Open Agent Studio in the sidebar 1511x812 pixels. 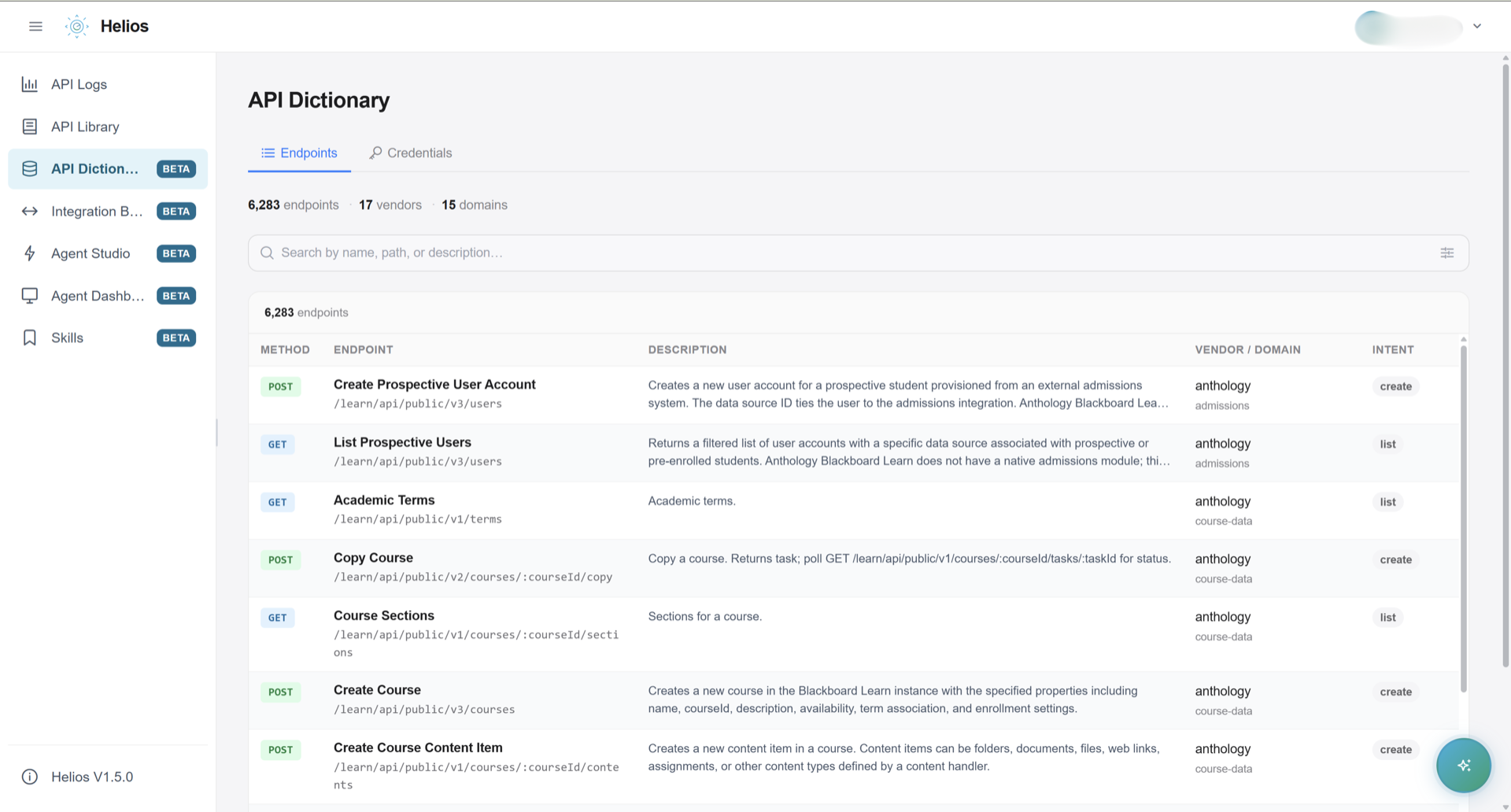coord(108,253)
